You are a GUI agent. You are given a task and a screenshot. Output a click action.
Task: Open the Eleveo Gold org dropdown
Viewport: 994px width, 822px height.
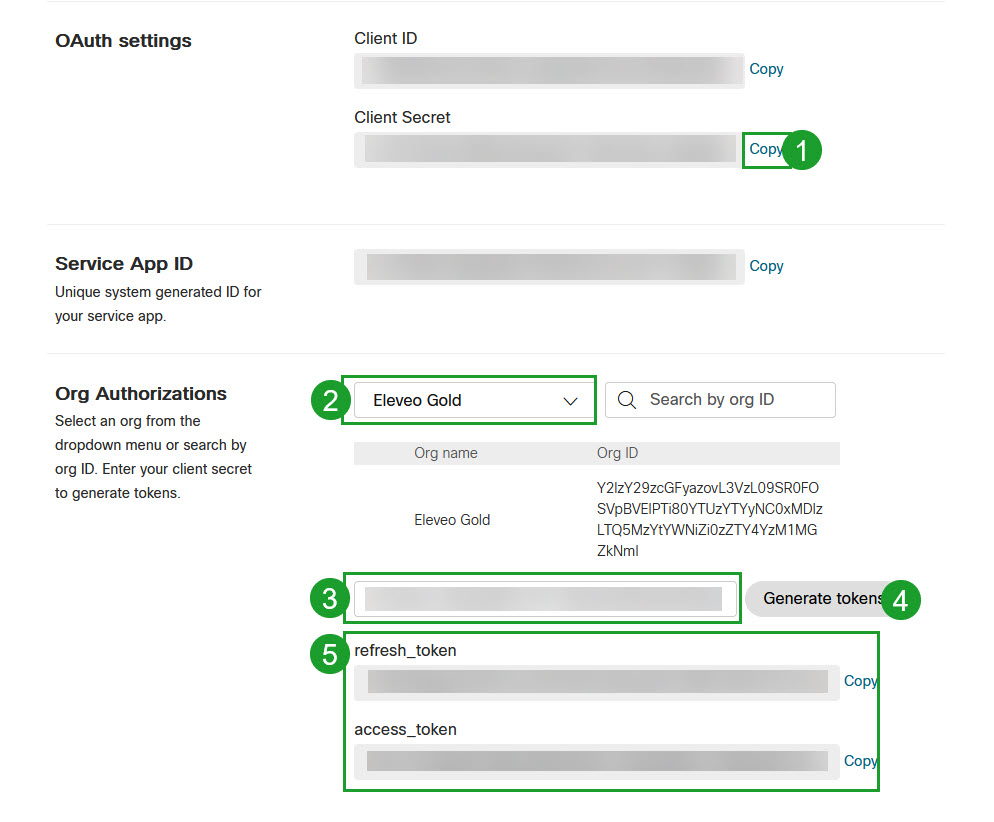(x=468, y=400)
